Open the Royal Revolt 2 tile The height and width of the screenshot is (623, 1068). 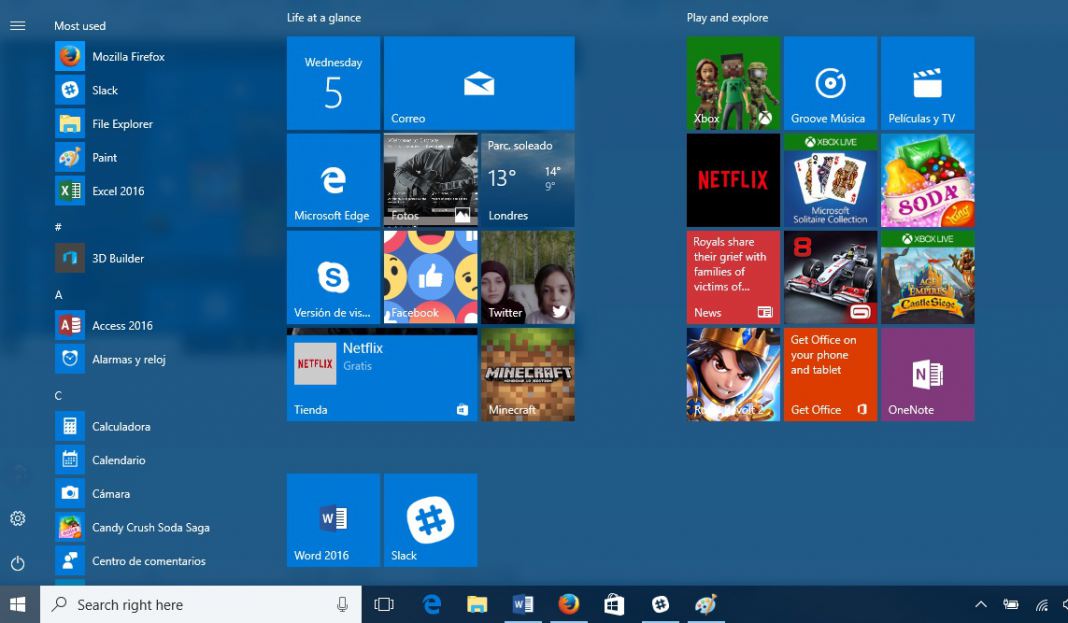(733, 374)
